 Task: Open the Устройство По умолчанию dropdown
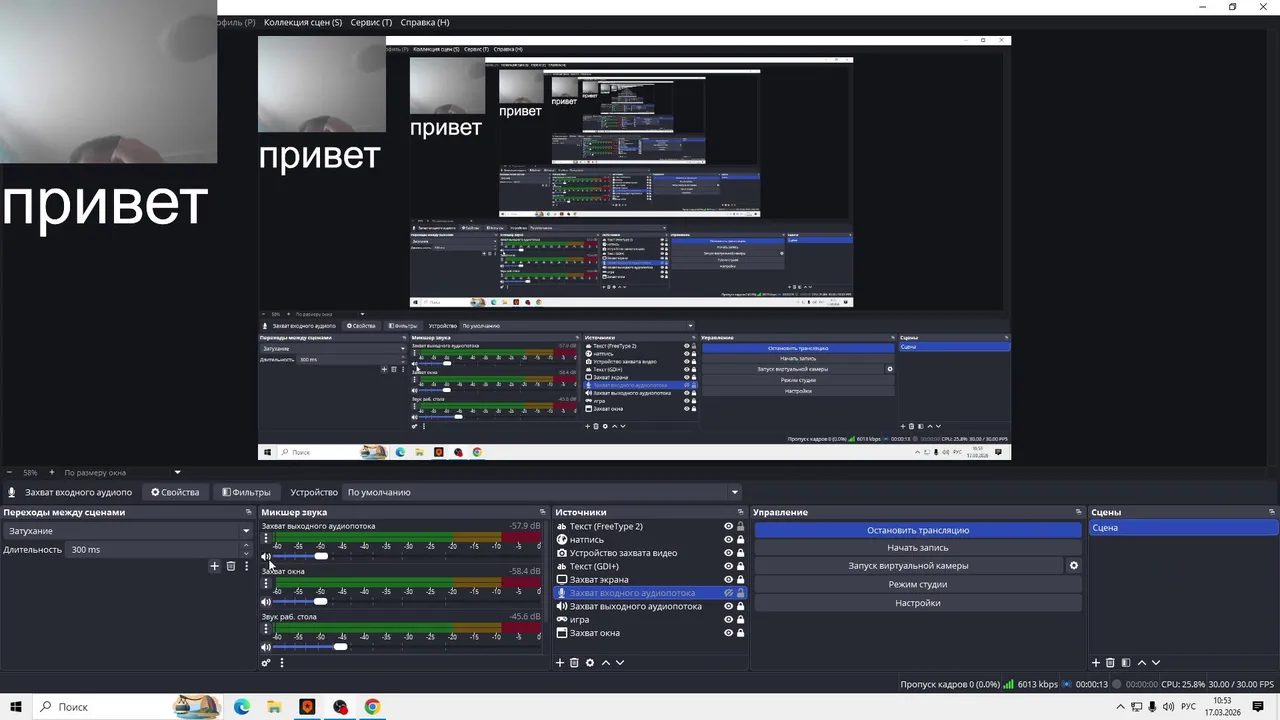coord(542,492)
